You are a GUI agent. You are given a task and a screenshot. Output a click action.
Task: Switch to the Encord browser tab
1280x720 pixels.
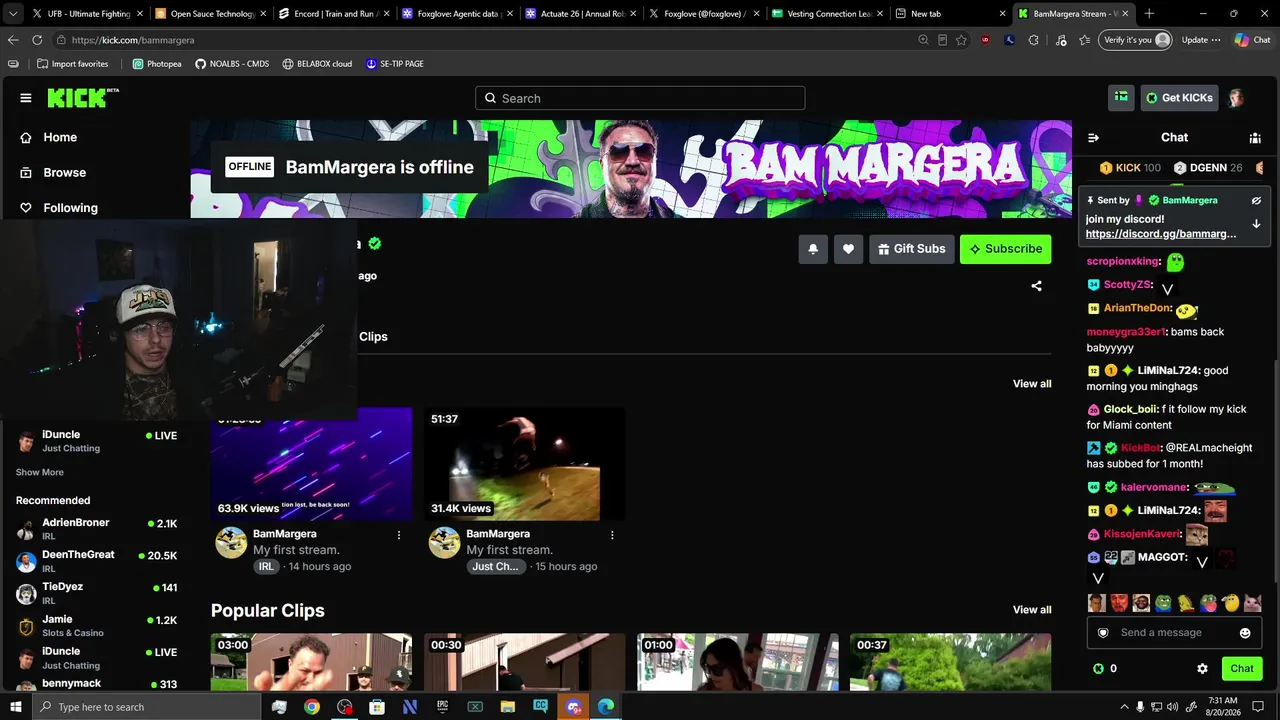(336, 14)
